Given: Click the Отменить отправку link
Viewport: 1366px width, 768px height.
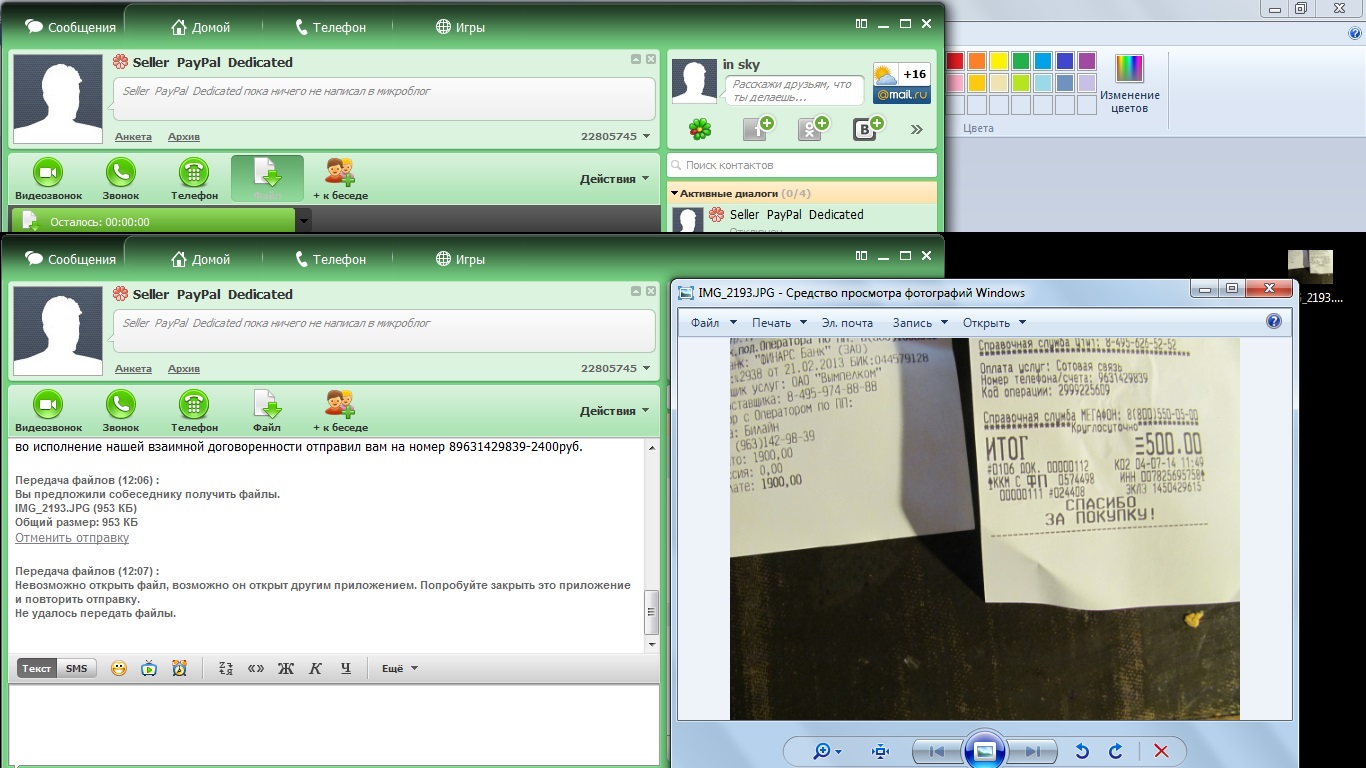Looking at the screenshot, I should (x=72, y=538).
